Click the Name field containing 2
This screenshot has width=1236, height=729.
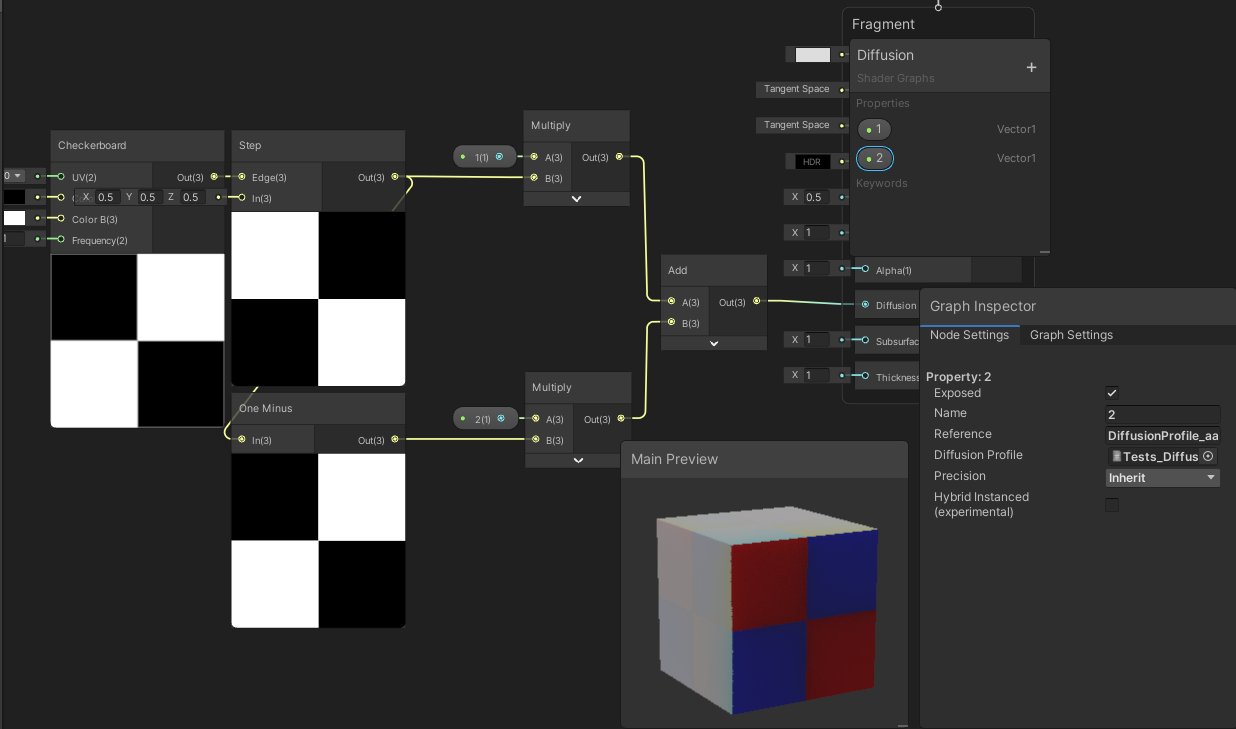(1162, 413)
